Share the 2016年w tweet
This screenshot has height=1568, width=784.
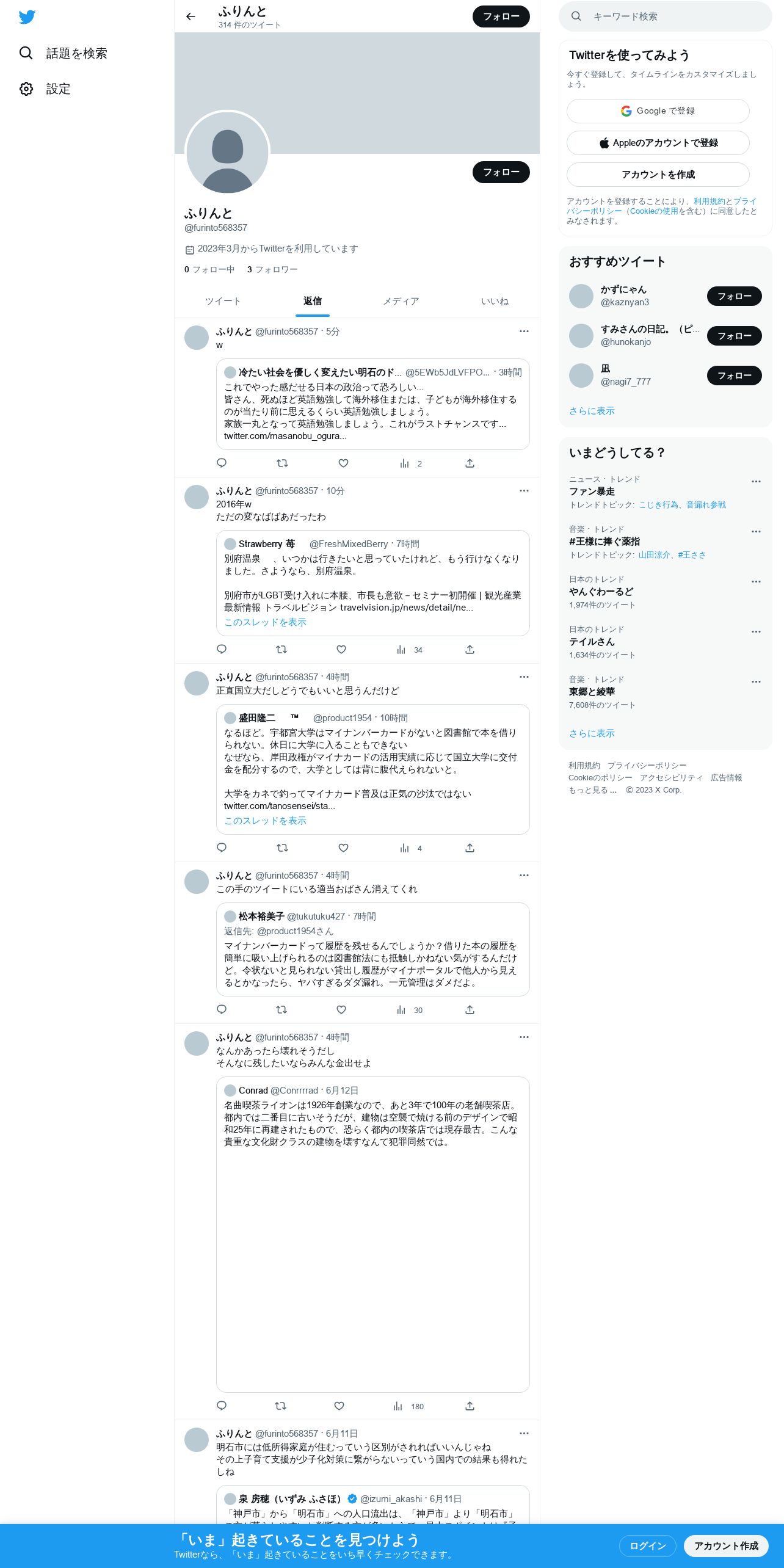point(470,650)
